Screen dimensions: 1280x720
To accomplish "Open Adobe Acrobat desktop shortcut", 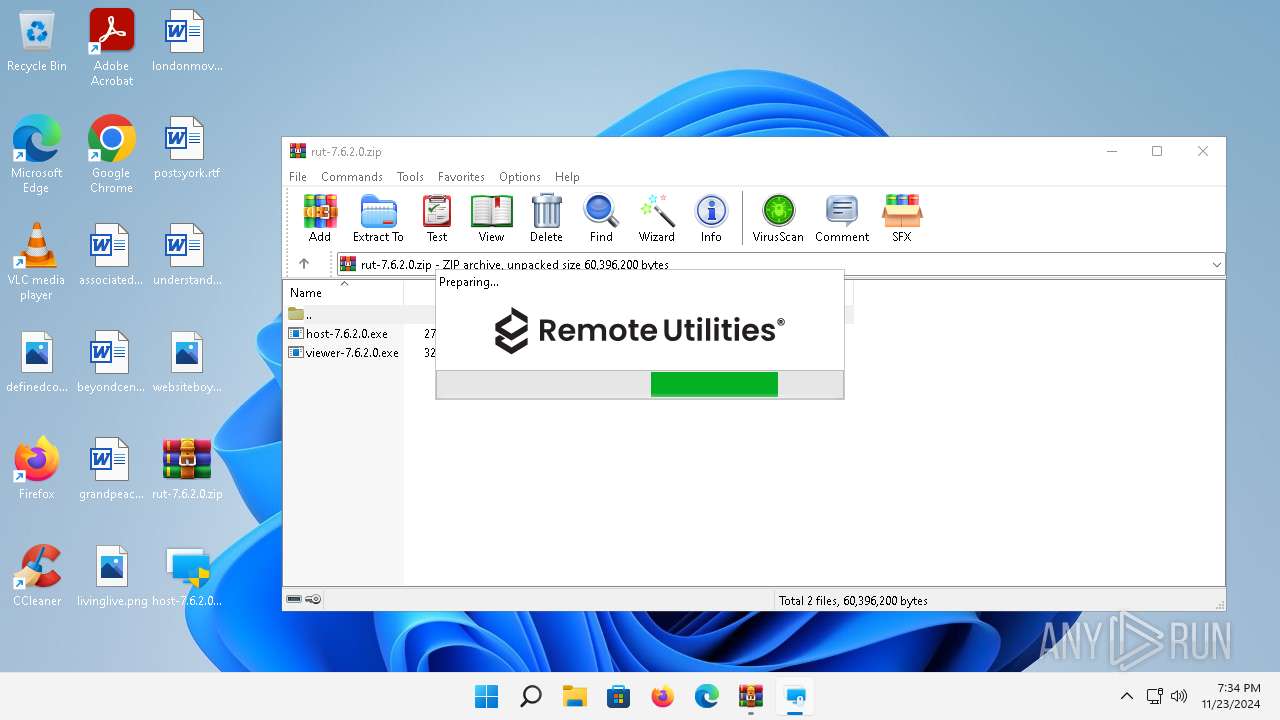I will [x=112, y=48].
